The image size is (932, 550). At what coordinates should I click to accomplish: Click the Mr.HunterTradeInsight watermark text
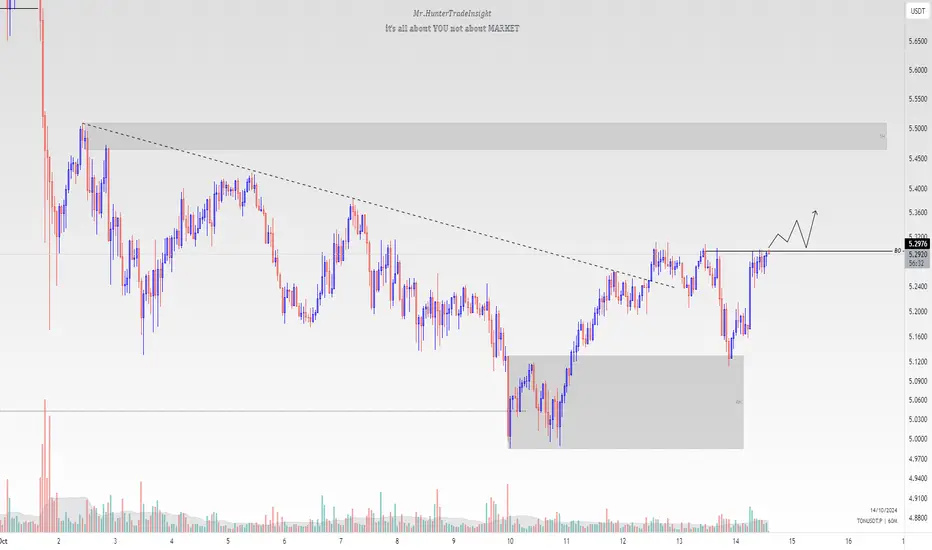(452, 13)
